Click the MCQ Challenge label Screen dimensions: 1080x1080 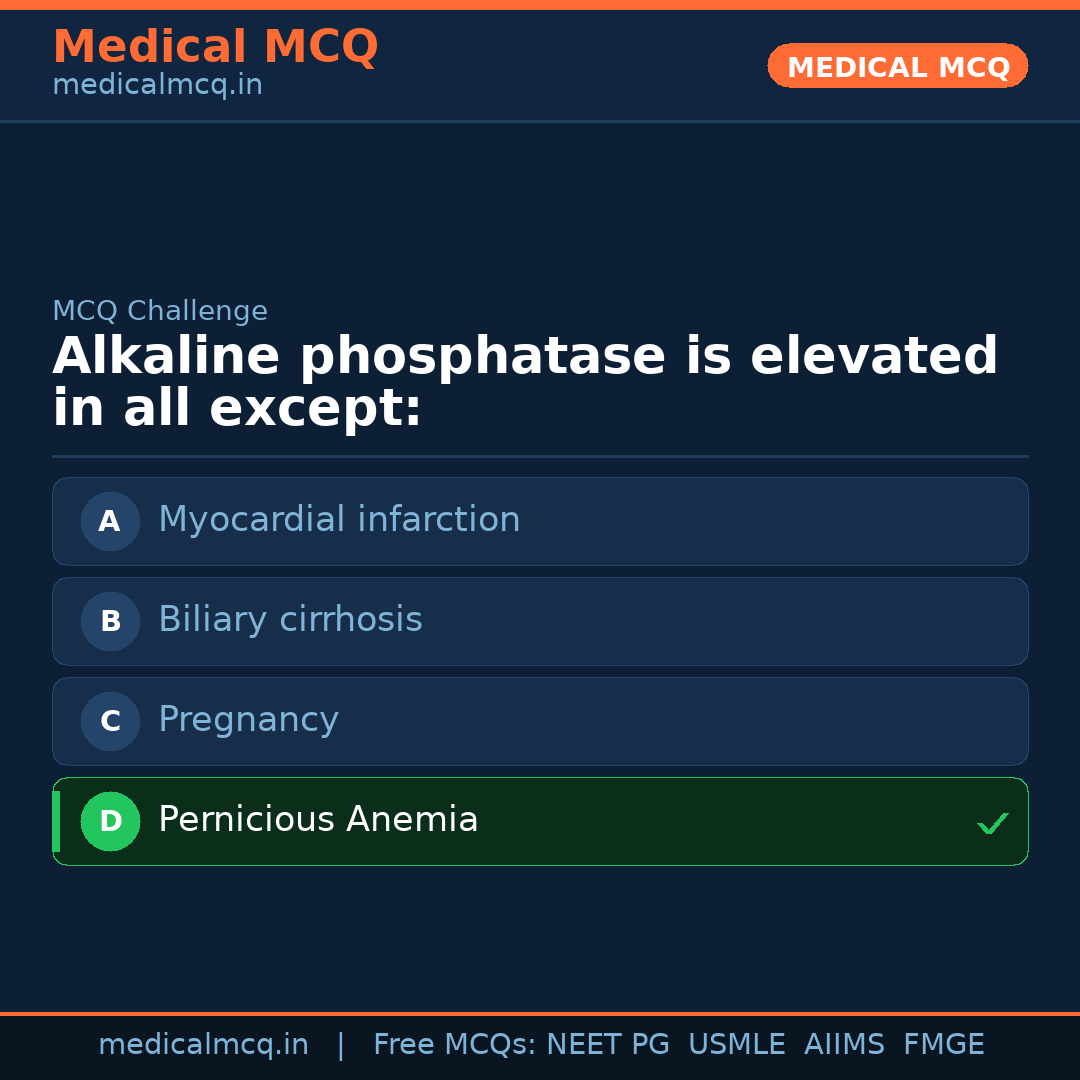pyautogui.click(x=160, y=312)
